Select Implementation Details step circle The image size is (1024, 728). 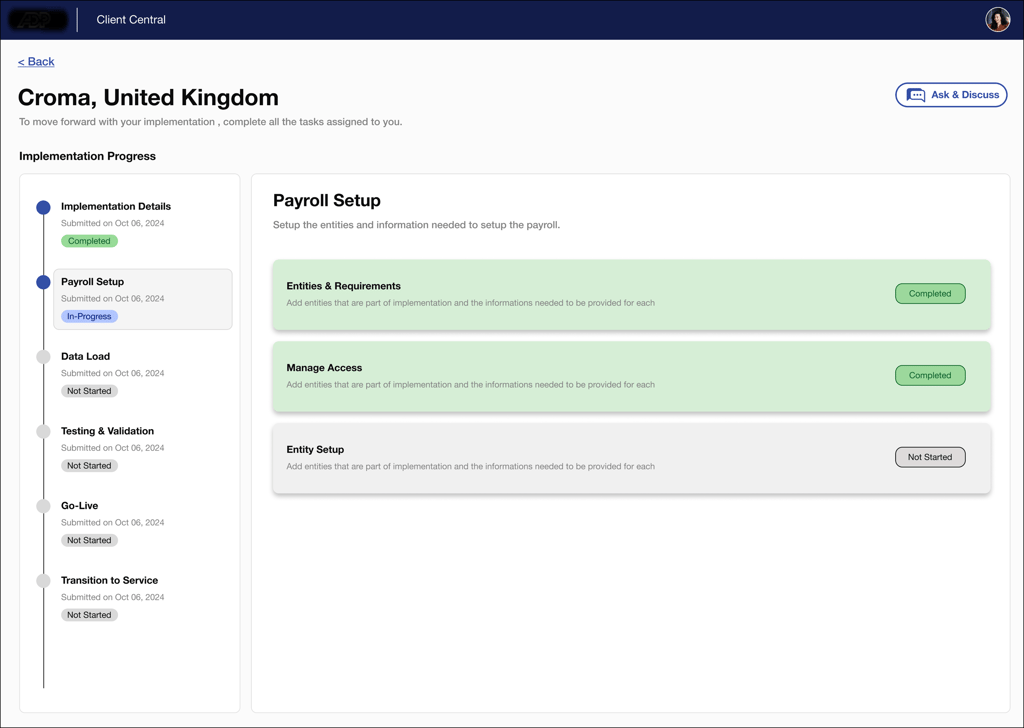coord(43,208)
